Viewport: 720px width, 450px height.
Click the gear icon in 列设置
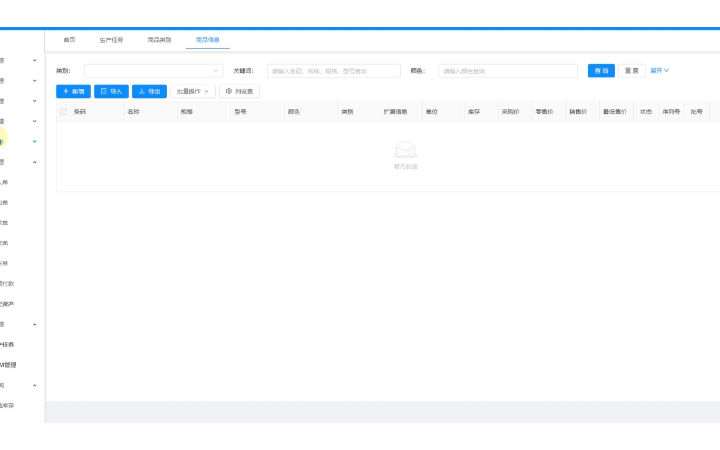click(x=229, y=91)
